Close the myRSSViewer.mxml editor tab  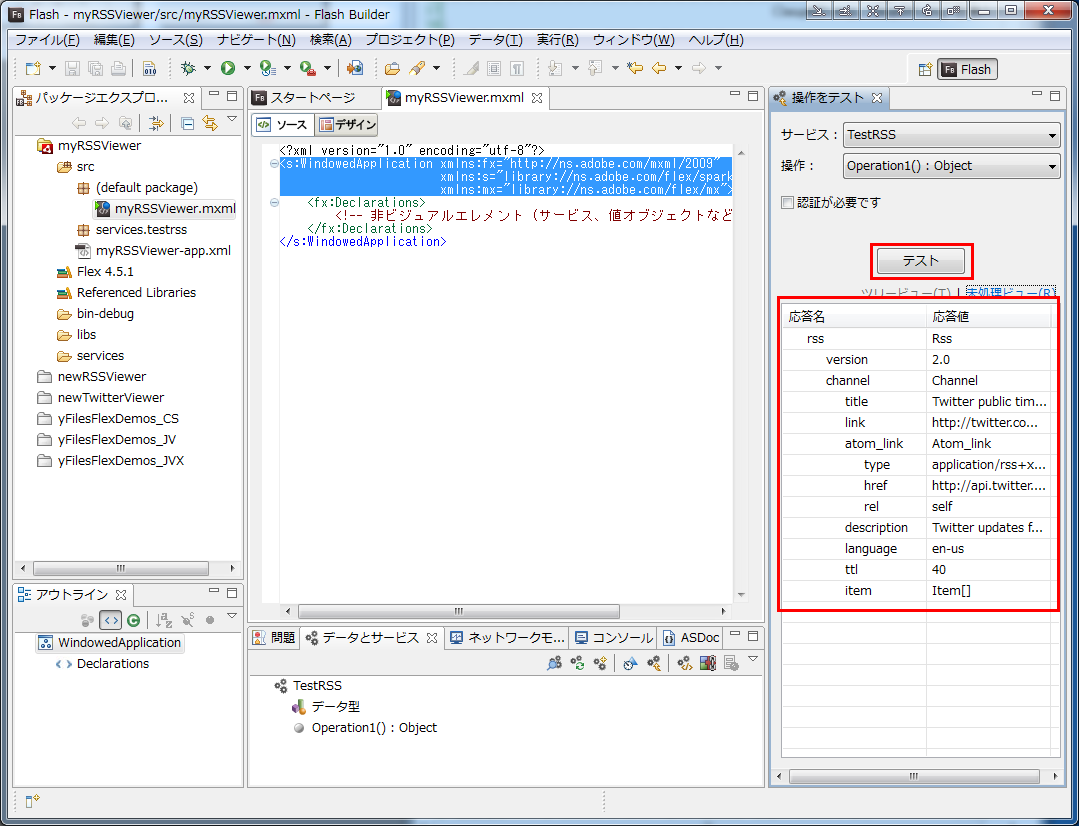537,98
